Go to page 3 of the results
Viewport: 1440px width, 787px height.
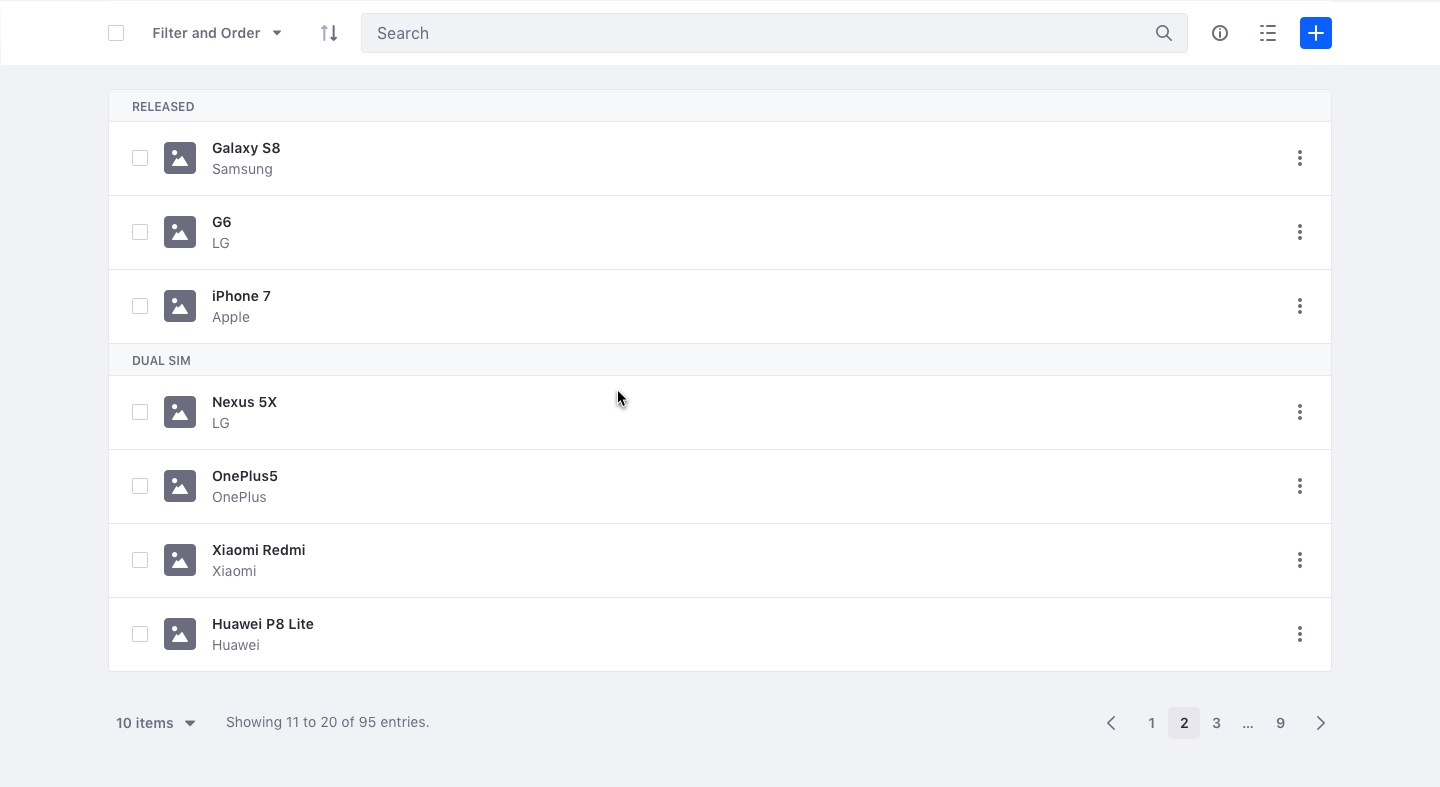[1216, 722]
